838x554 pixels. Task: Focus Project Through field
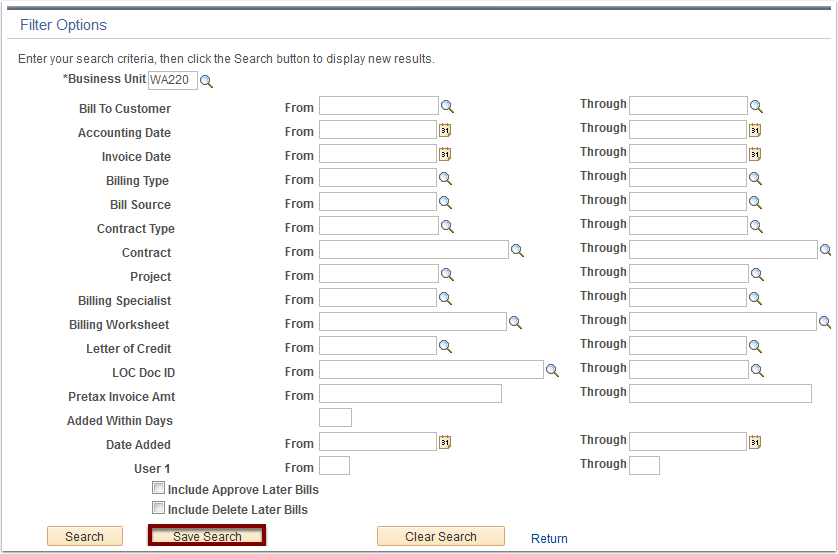pyautogui.click(x=689, y=274)
